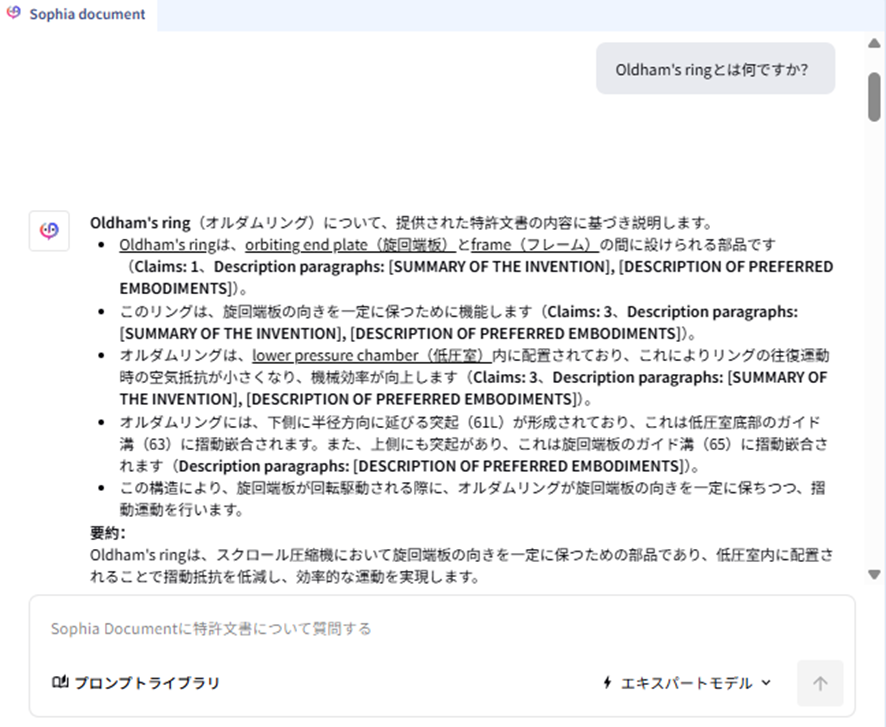Click the scroll down arrow
Viewport: 886px width, 727px height.
click(874, 575)
